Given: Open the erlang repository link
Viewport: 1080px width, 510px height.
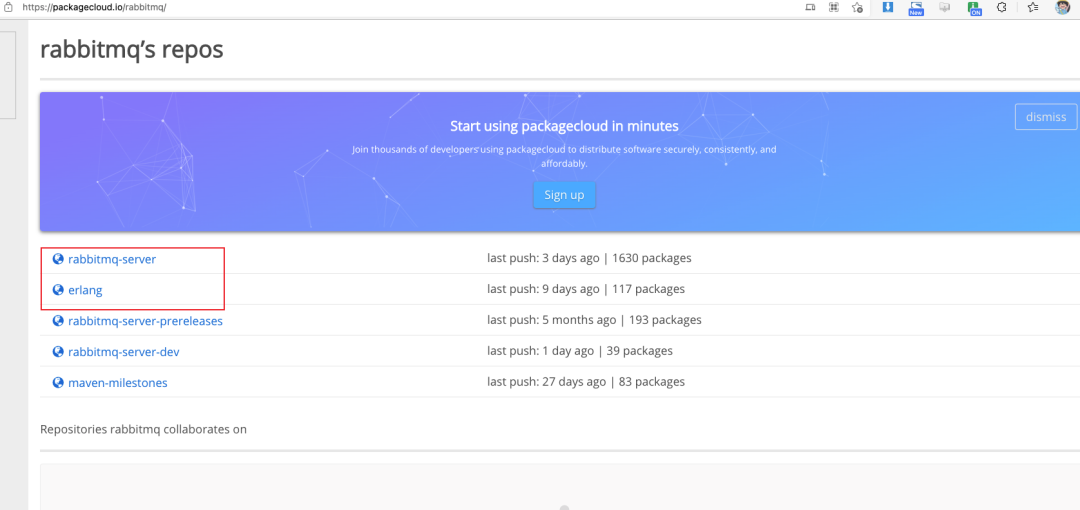Looking at the screenshot, I should click(85, 290).
